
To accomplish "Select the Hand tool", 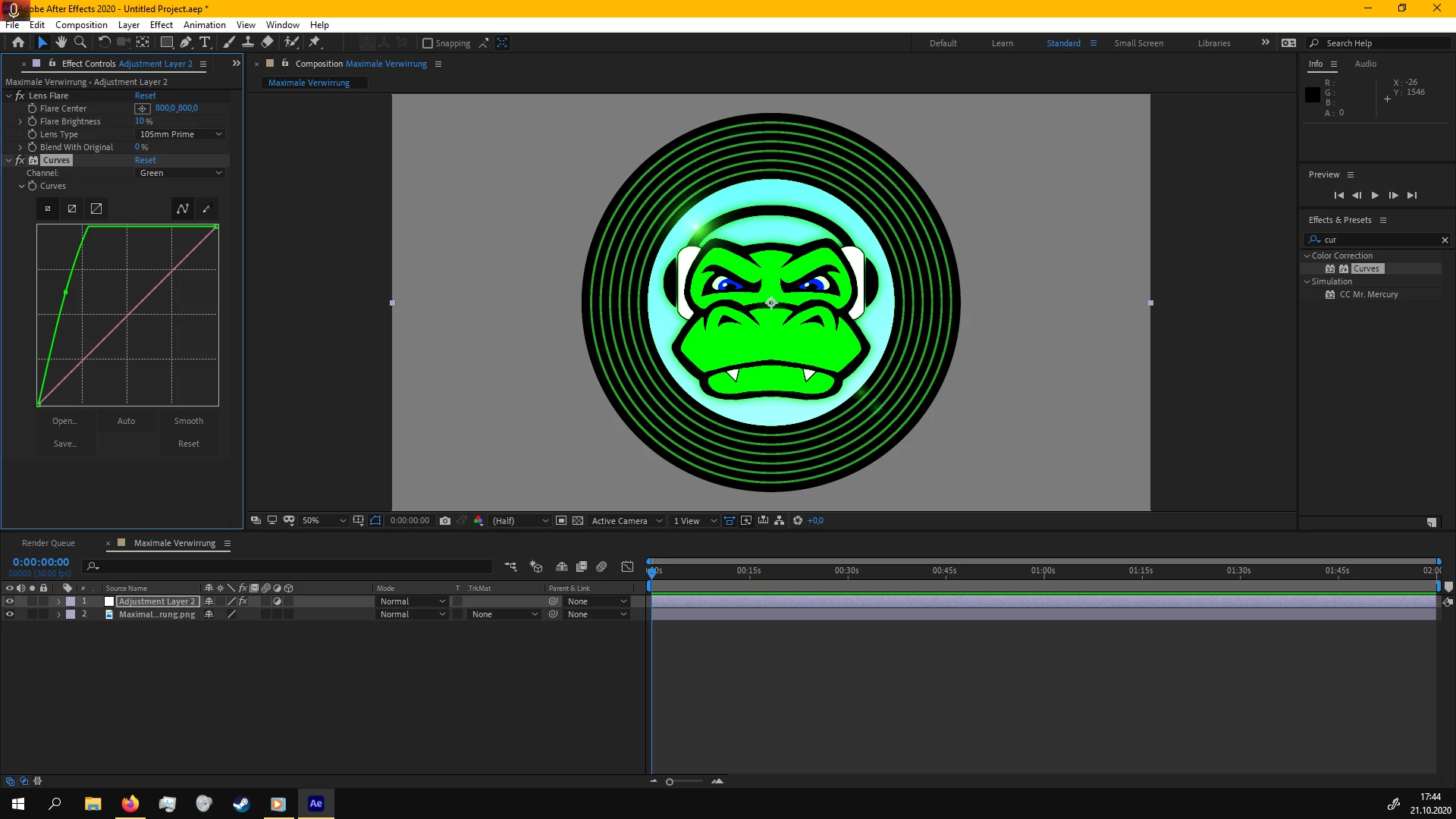I will coord(61,42).
